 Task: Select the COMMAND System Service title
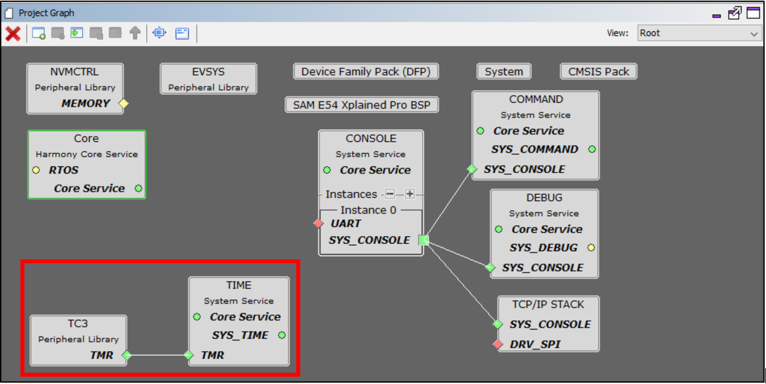point(536,99)
